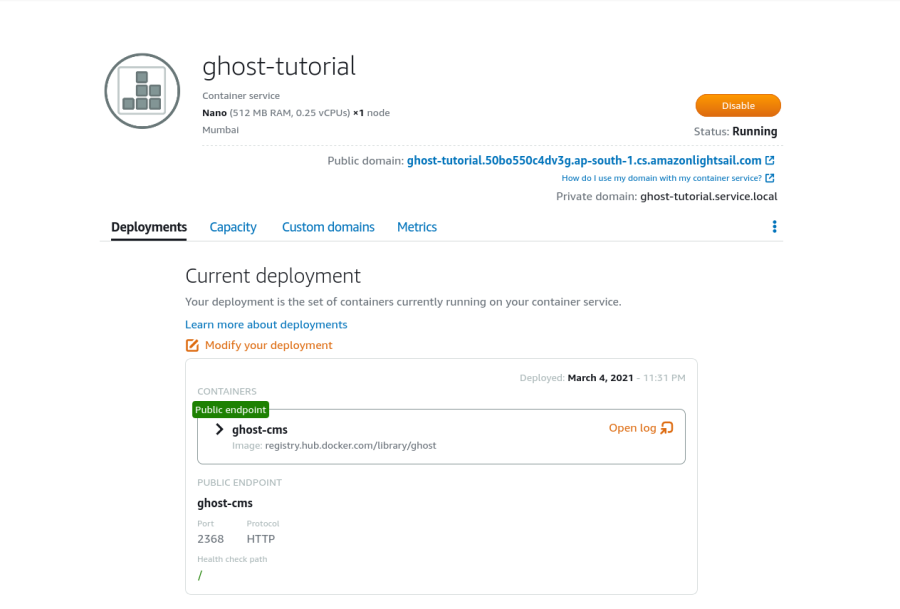Click Modify your deployment

pyautogui.click(x=268, y=345)
